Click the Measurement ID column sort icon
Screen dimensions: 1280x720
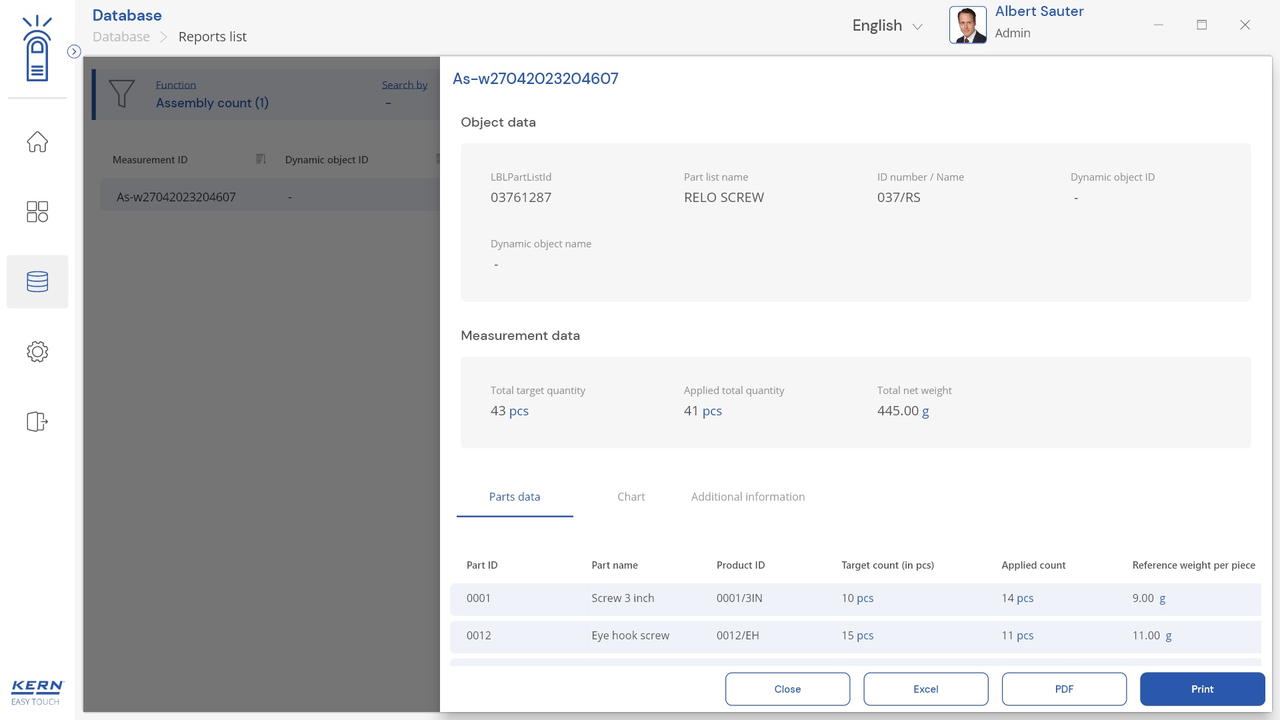coord(261,159)
